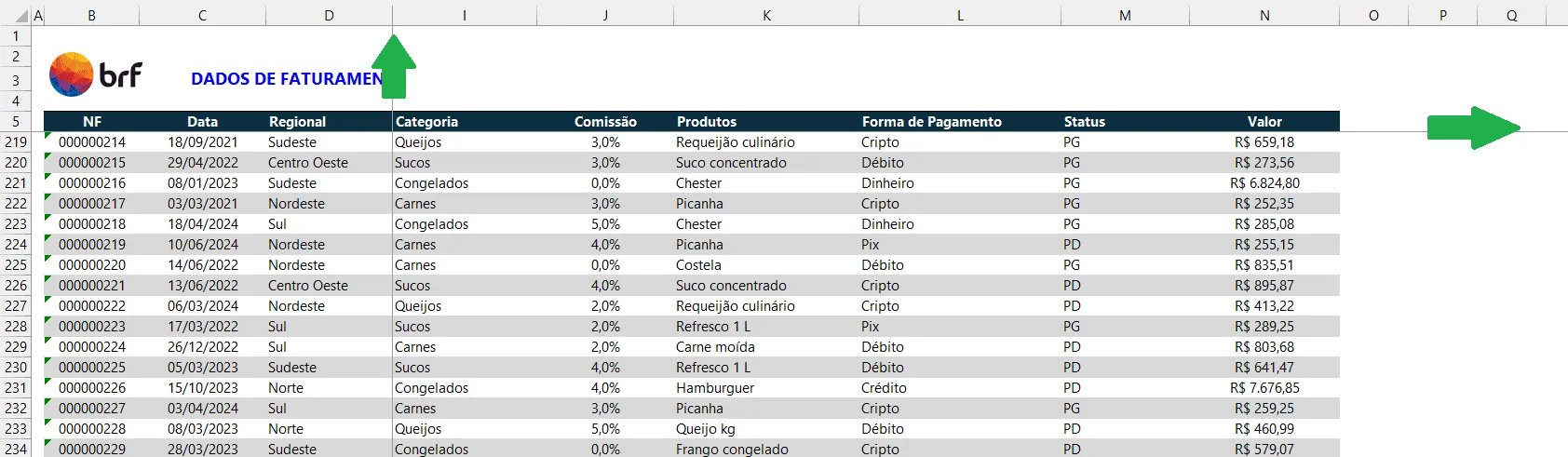
Task: Select the Hamburguer product cell
Action: click(766, 388)
